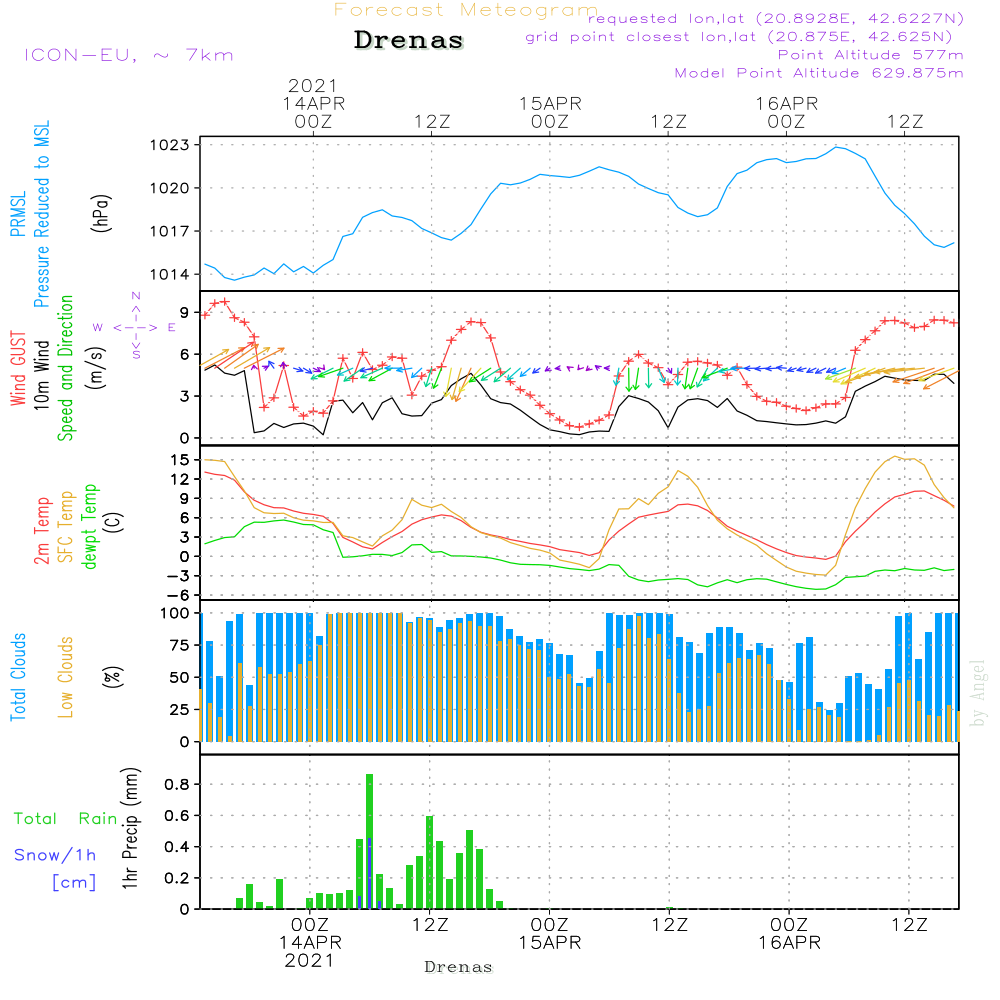Click the 'Drenas' footer caption
This screenshot has height=1000, width=1000.
point(459,967)
